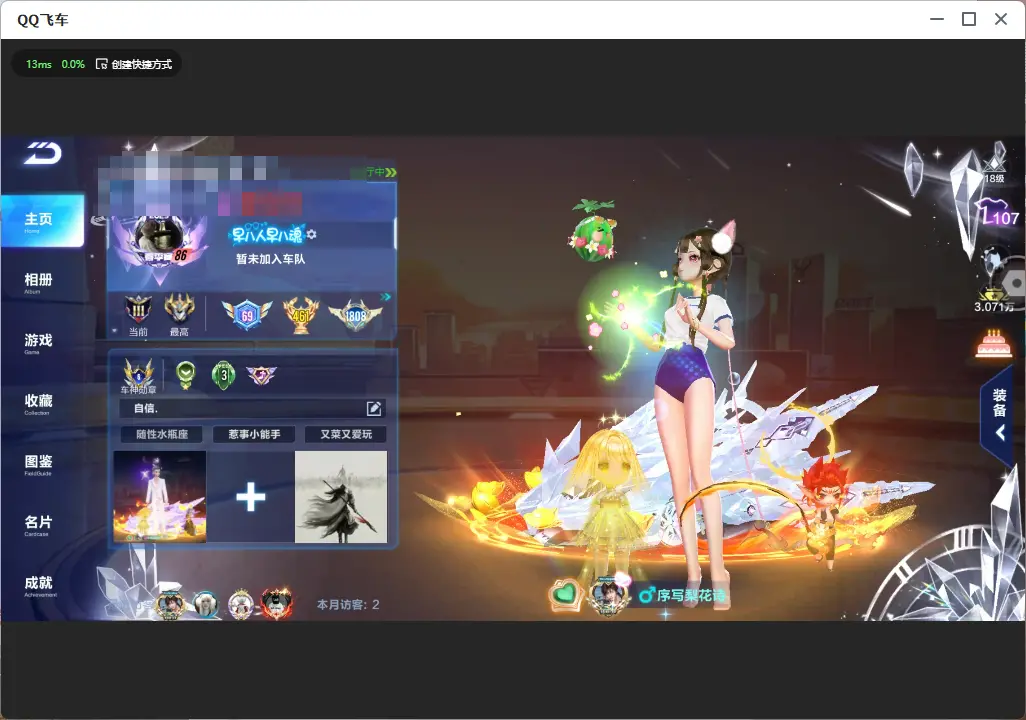The width and height of the screenshot is (1026, 720).
Task: Click the 0.0% packet loss indicator
Action: pyautogui.click(x=73, y=64)
